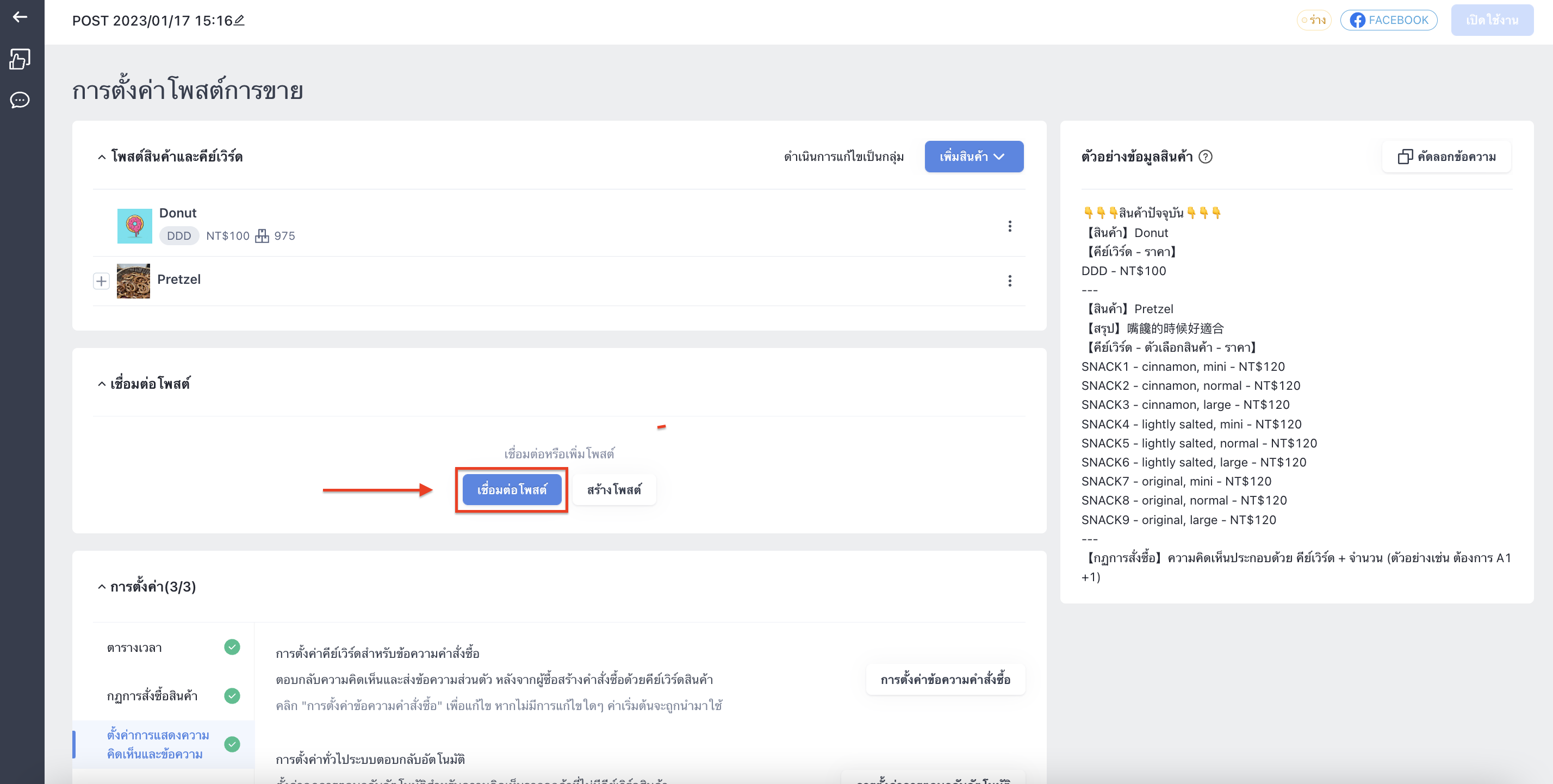Collapse the โพสต์สินค้าและคีย์เวิร์ด section
Viewport: 1553px width, 784px height.
(102, 157)
